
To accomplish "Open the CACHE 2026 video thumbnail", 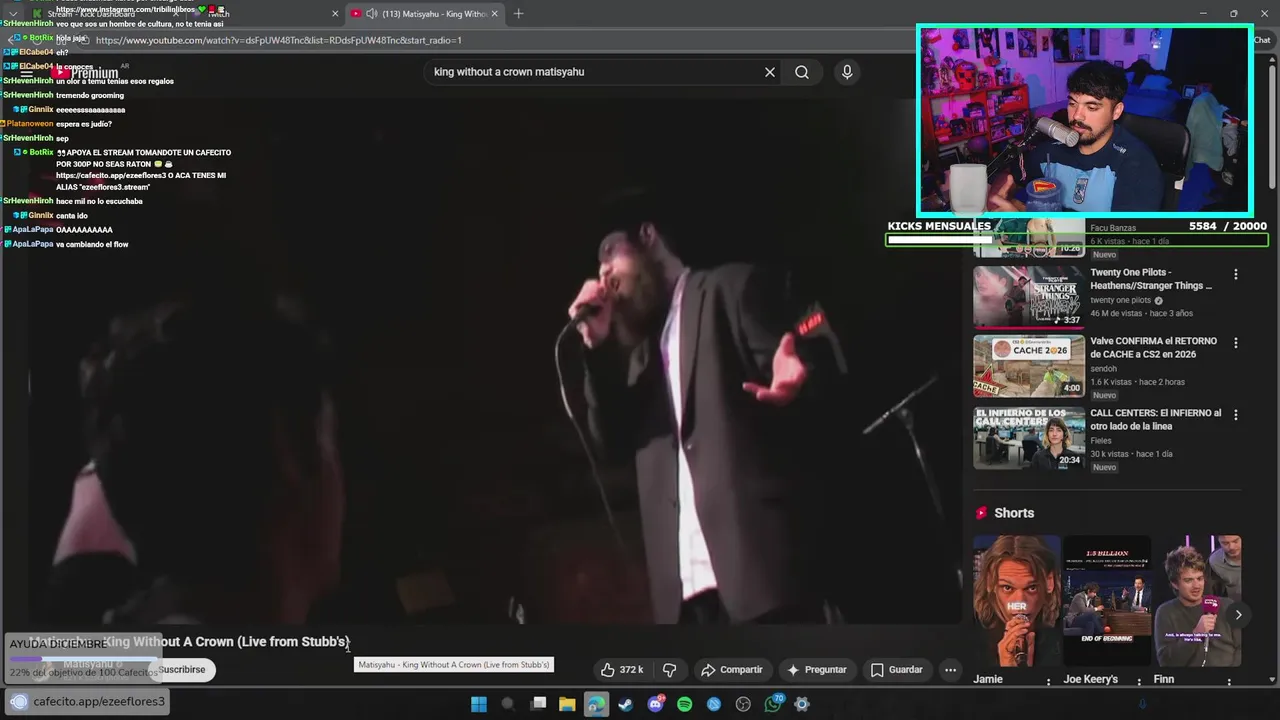I will tap(1029, 366).
